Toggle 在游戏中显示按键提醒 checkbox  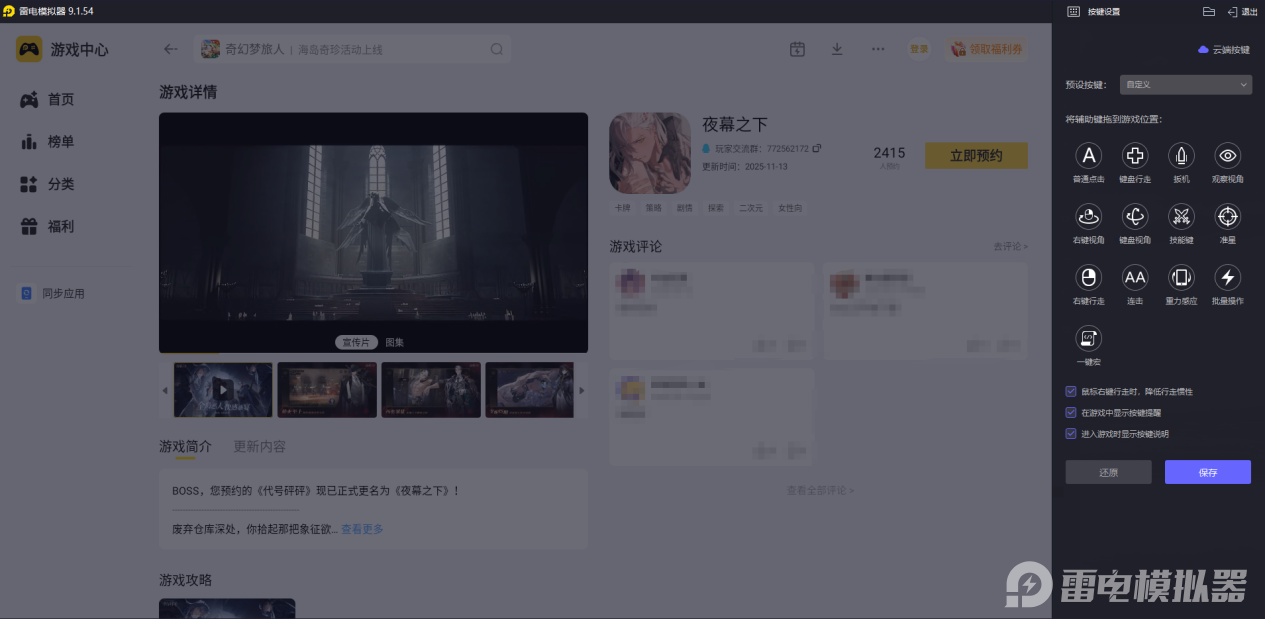coord(1071,413)
